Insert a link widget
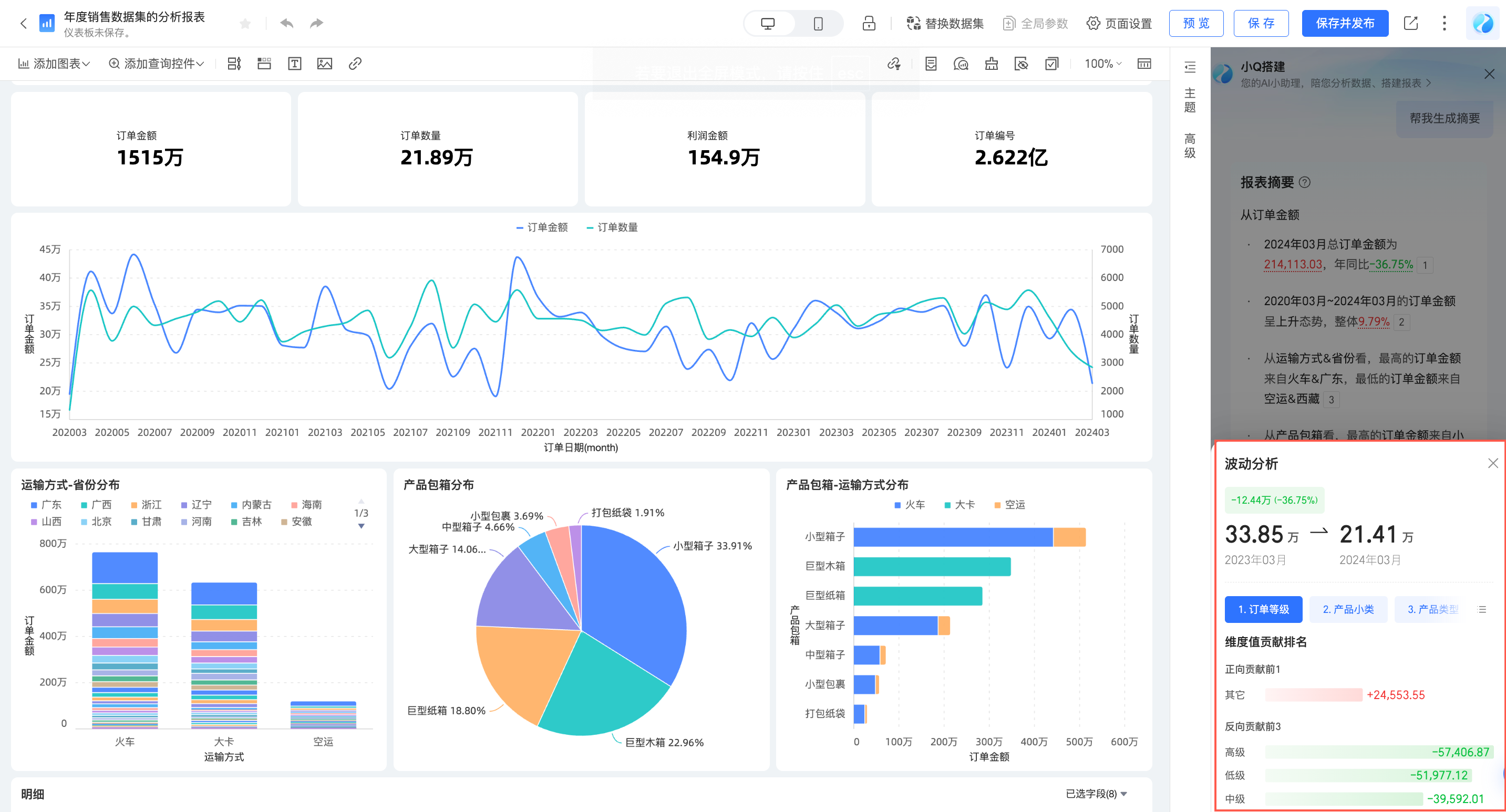 [x=355, y=64]
